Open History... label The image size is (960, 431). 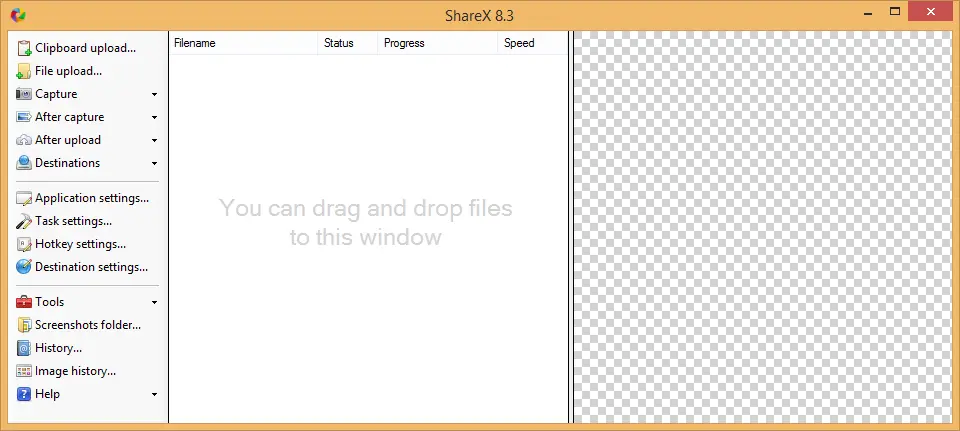[58, 348]
